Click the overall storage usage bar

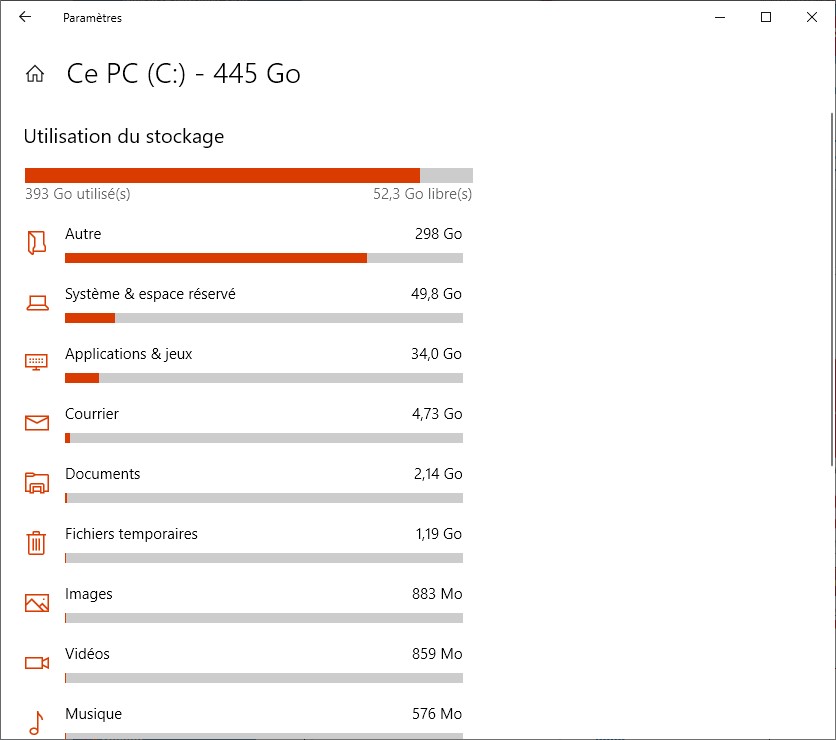point(248,175)
